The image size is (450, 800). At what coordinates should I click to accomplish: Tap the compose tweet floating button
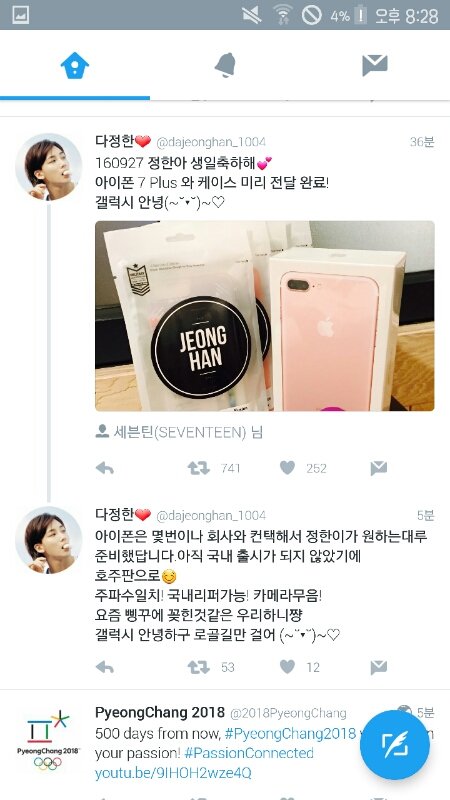[394, 744]
